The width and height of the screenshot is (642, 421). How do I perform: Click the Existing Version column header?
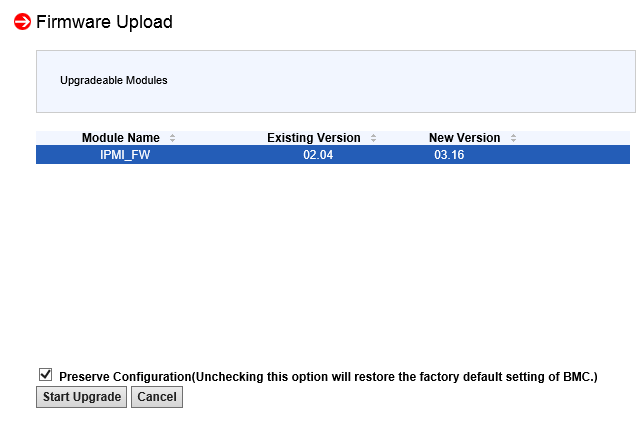point(314,138)
